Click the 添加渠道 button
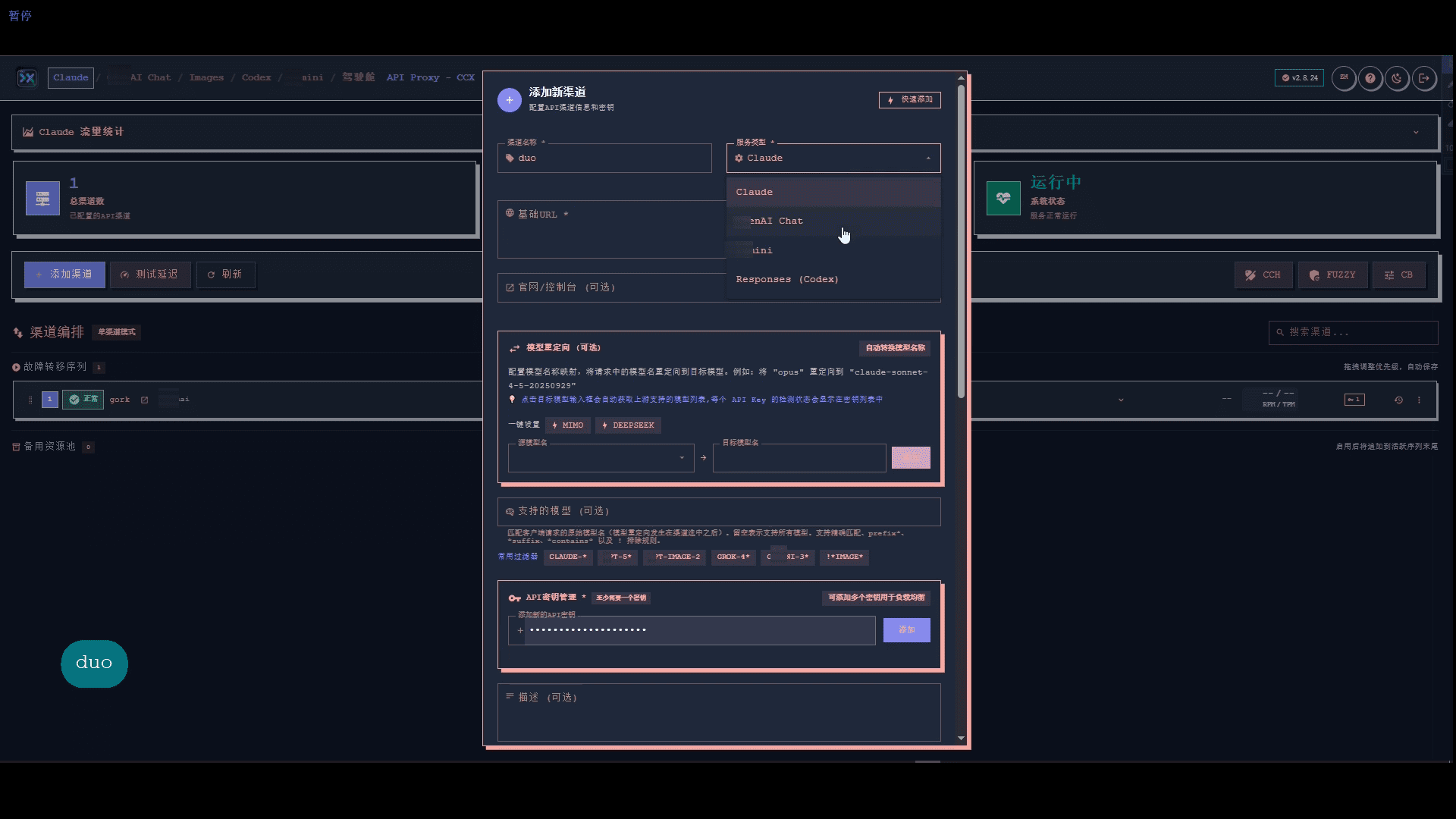The width and height of the screenshot is (1456, 819). click(x=64, y=275)
